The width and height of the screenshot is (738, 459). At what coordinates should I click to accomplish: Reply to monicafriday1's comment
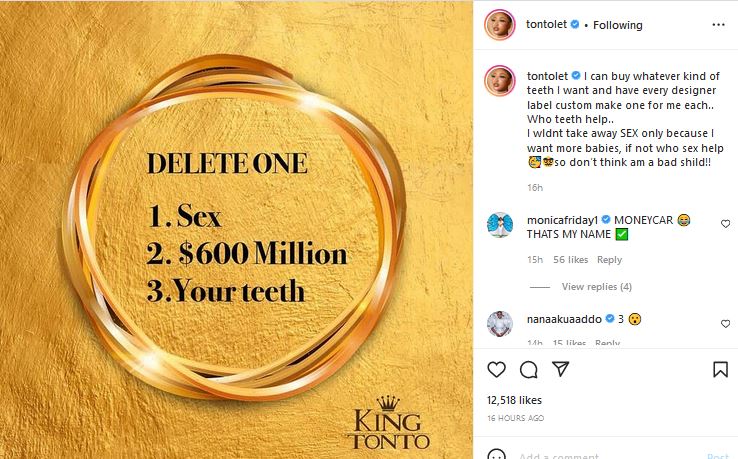tap(609, 260)
